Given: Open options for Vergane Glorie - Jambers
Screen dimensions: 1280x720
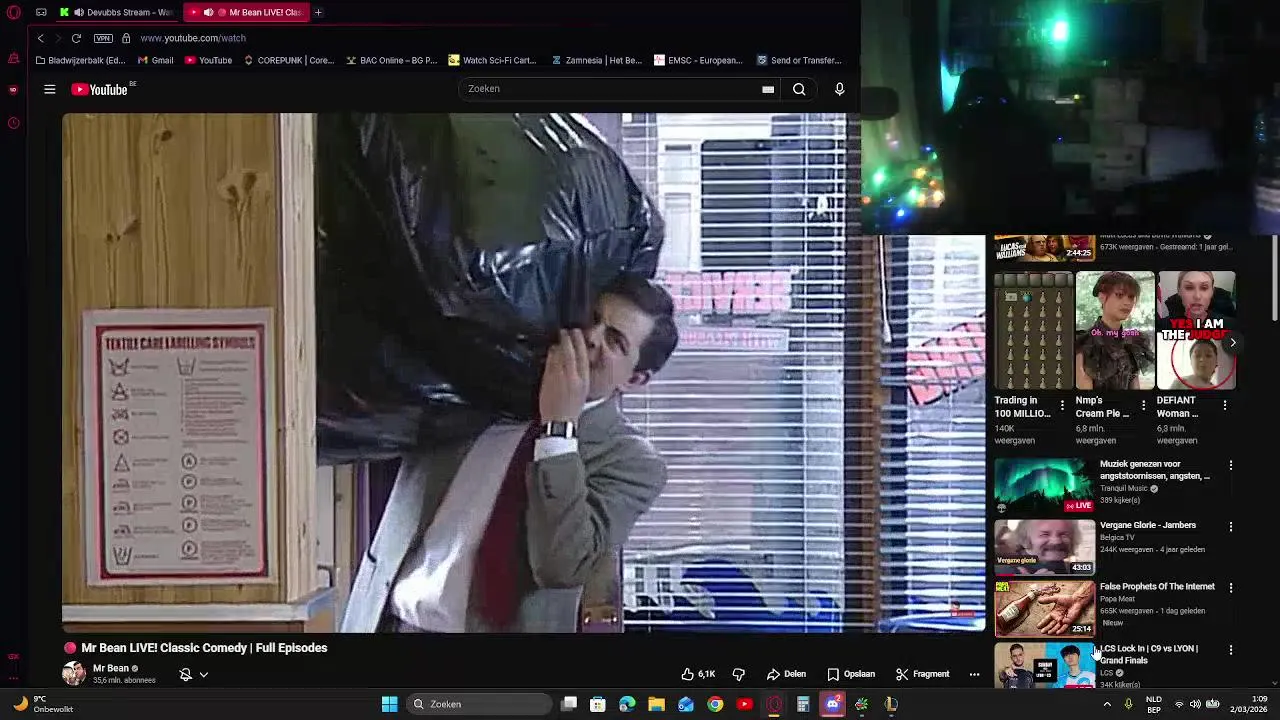Looking at the screenshot, I should [x=1231, y=526].
